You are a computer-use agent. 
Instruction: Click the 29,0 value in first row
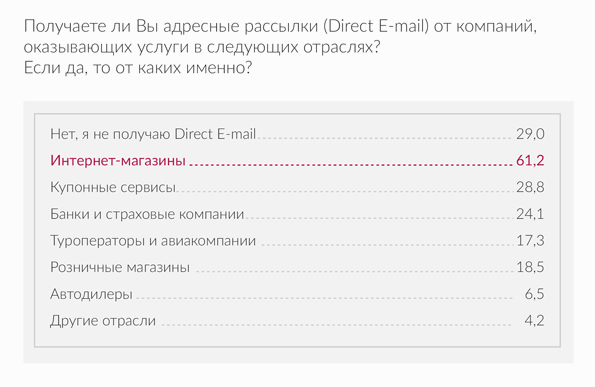pyautogui.click(x=530, y=134)
